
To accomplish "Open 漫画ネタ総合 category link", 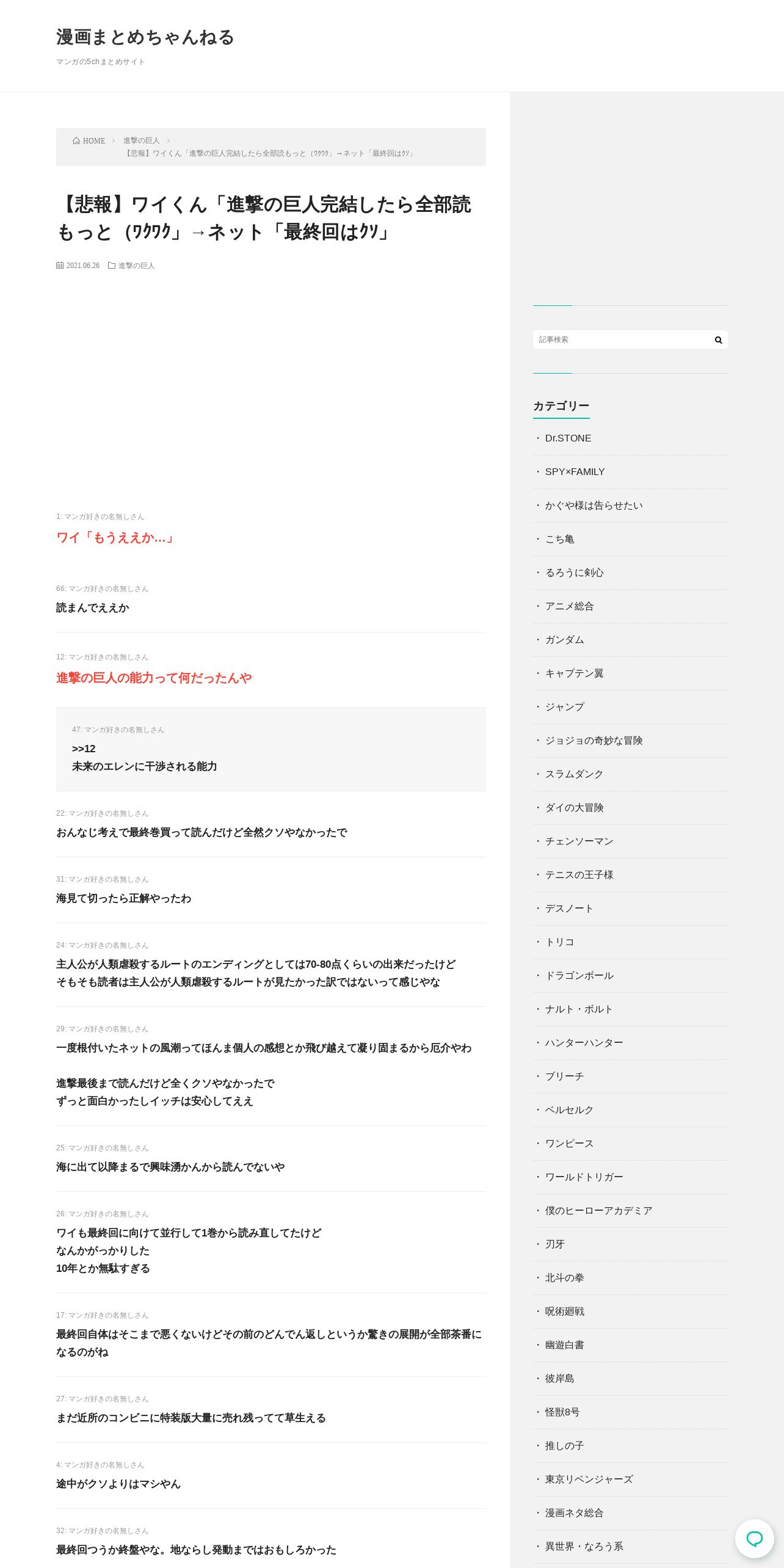I will pos(574,1513).
